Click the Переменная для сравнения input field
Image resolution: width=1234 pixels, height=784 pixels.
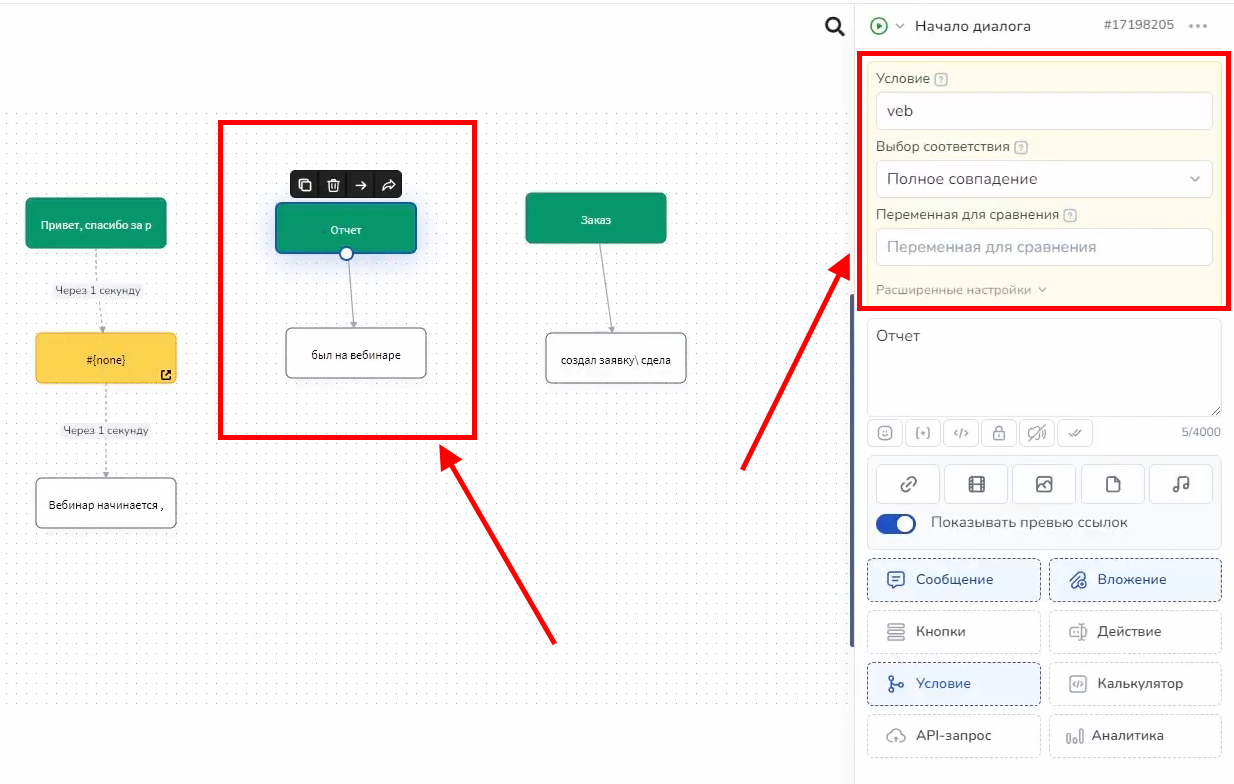coord(1043,247)
